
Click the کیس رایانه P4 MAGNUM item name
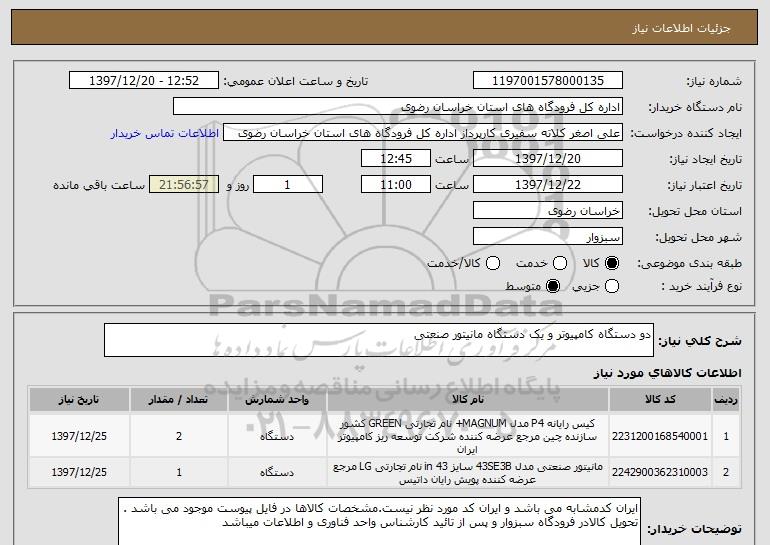pyautogui.click(x=468, y=436)
